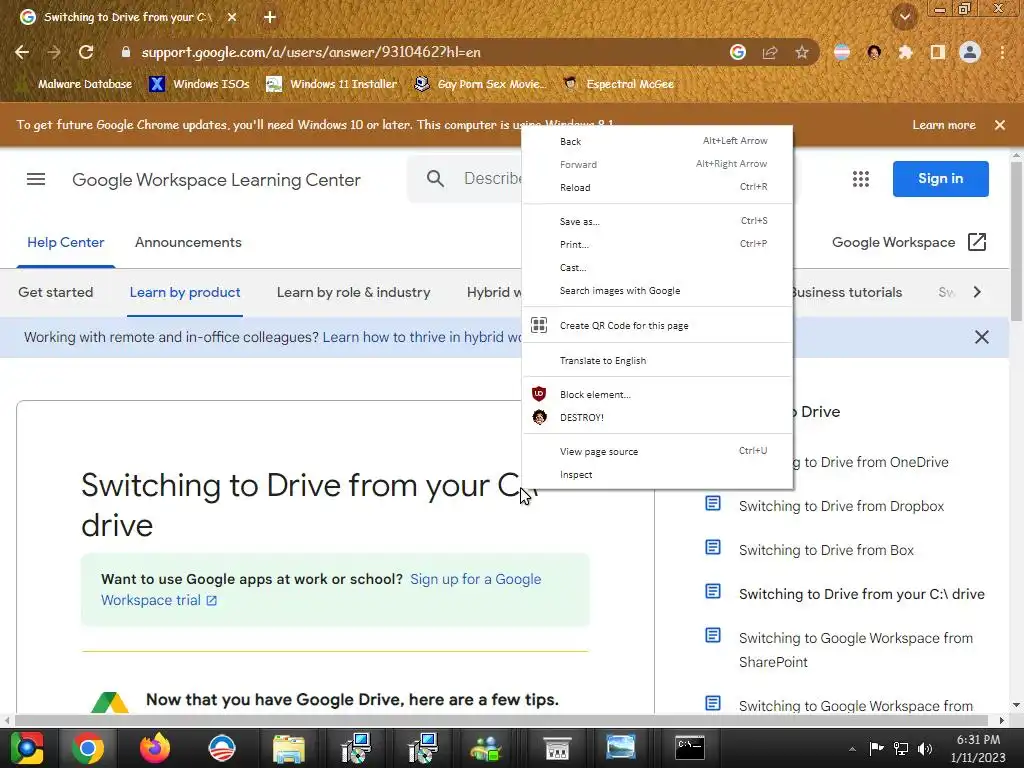This screenshot has height=768, width=1024.
Task: Select Print... in the context menu
Action: coord(658,244)
